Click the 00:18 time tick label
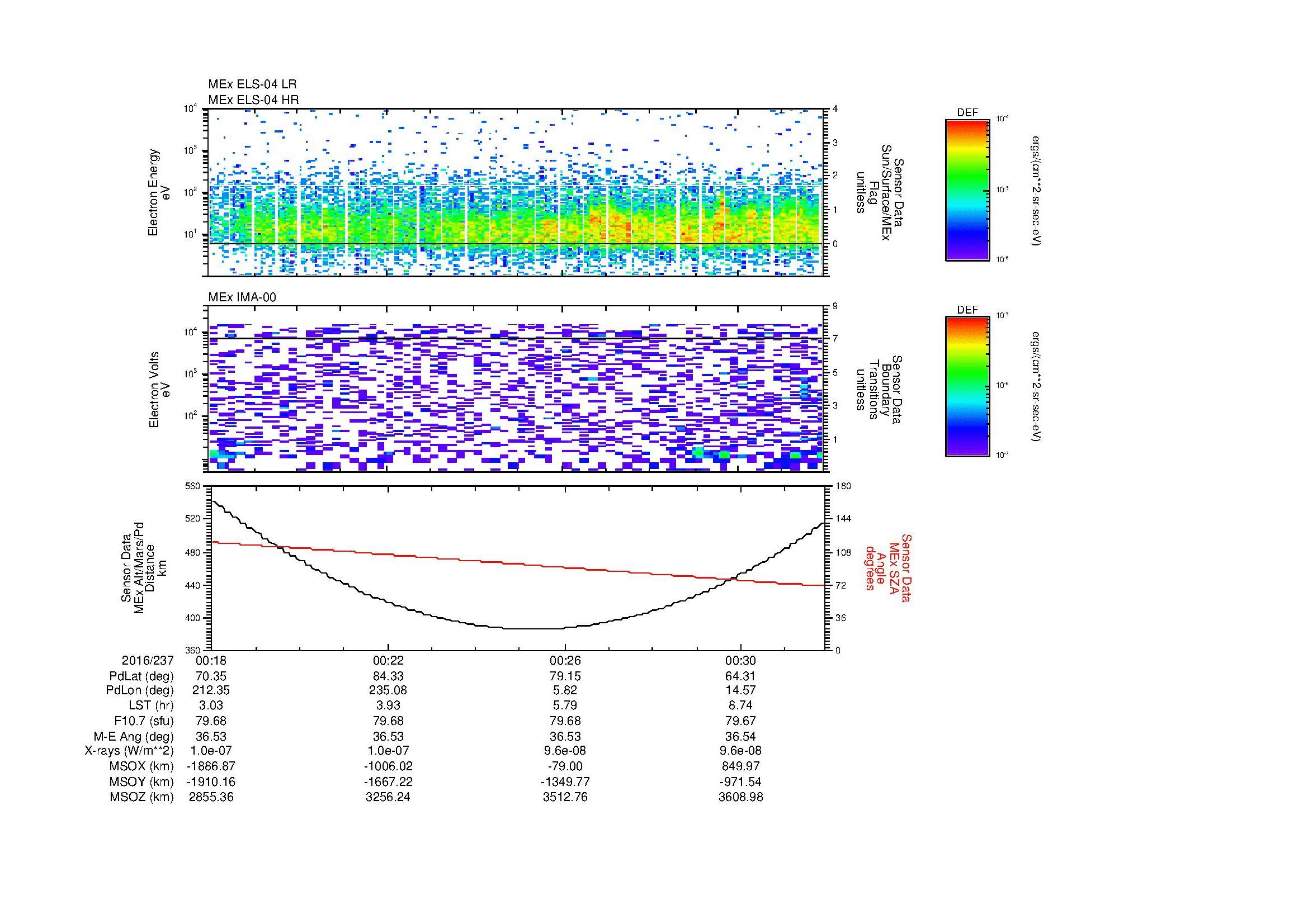The width and height of the screenshot is (1308, 924). click(x=211, y=660)
